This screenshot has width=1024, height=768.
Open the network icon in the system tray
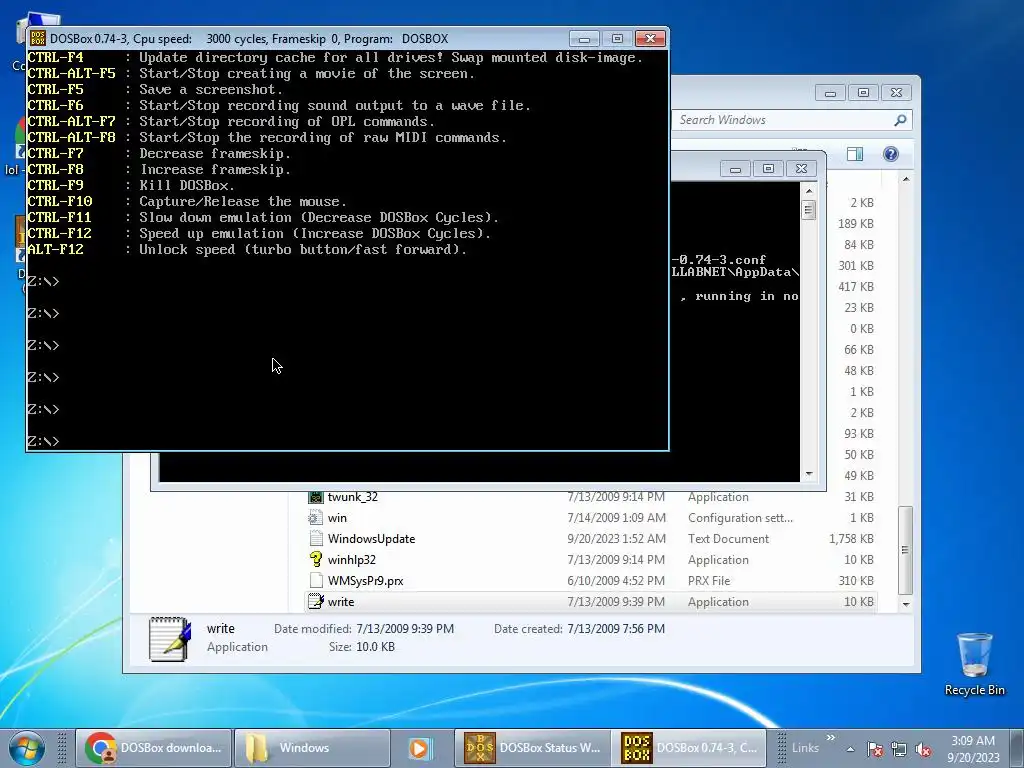click(x=899, y=749)
